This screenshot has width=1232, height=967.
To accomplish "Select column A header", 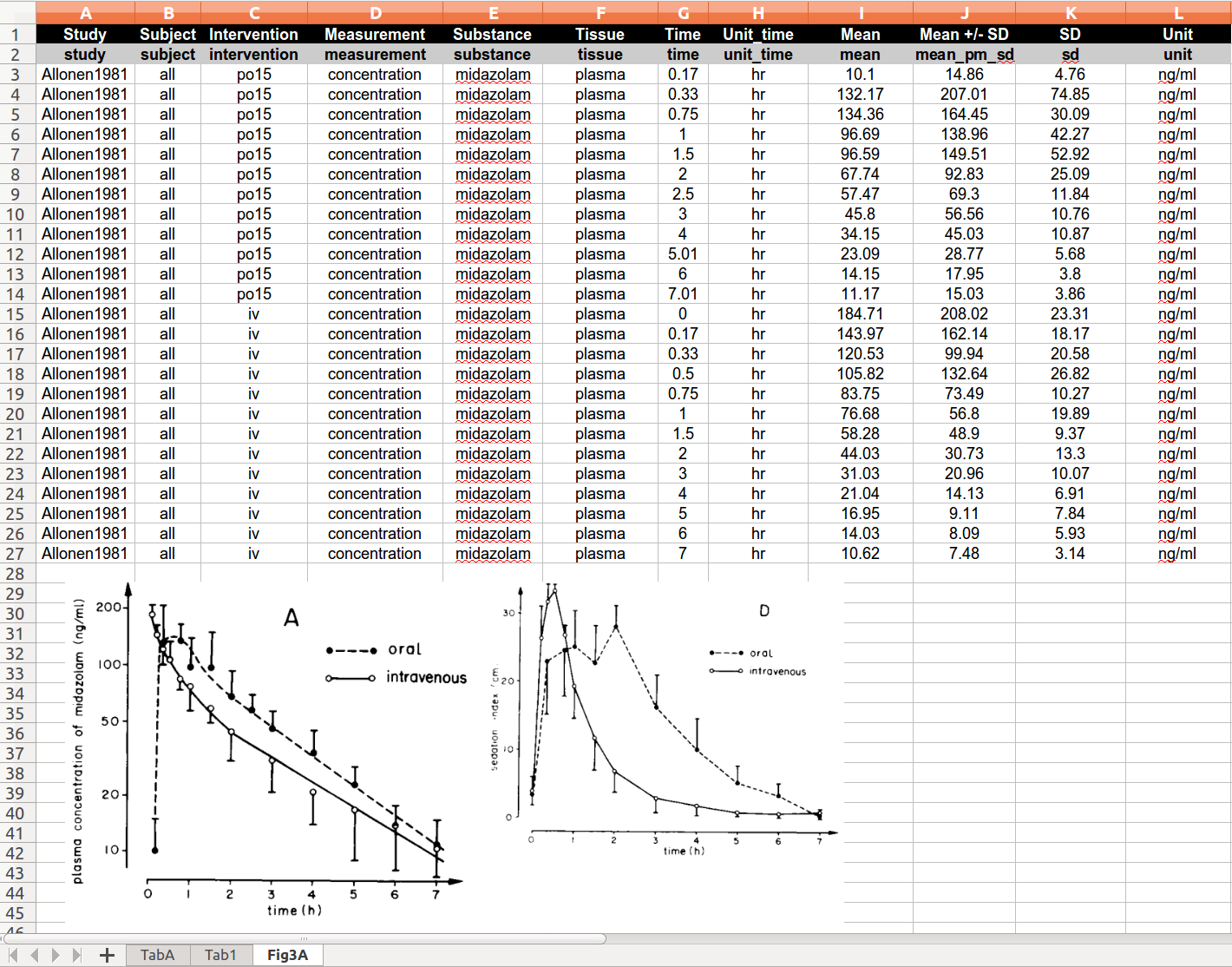I will coord(85,13).
